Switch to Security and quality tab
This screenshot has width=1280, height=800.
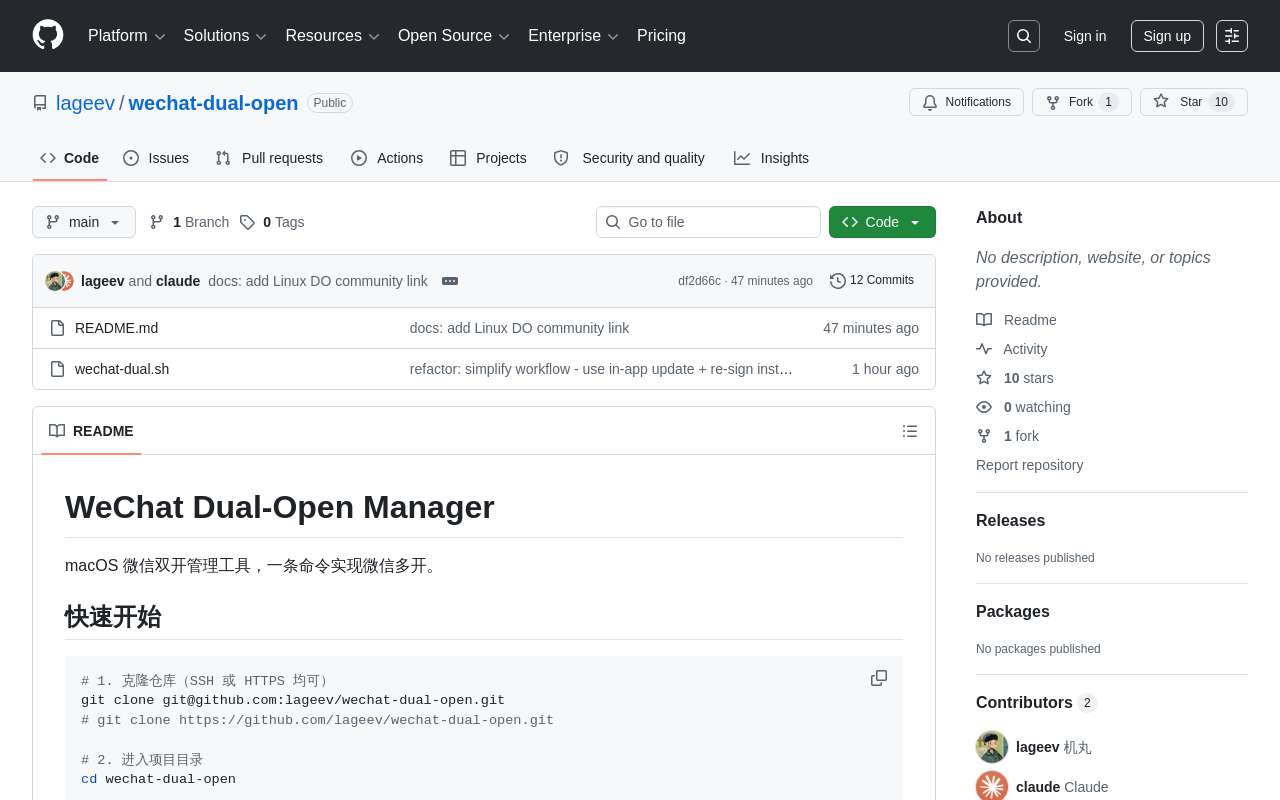coord(629,158)
